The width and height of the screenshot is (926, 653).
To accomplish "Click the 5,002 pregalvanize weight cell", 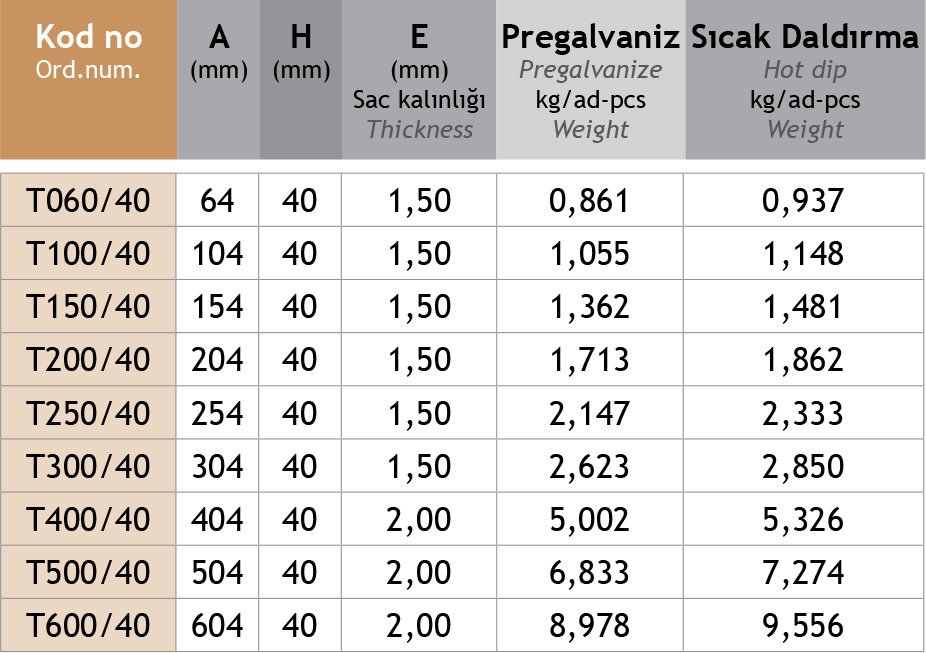I will (590, 520).
